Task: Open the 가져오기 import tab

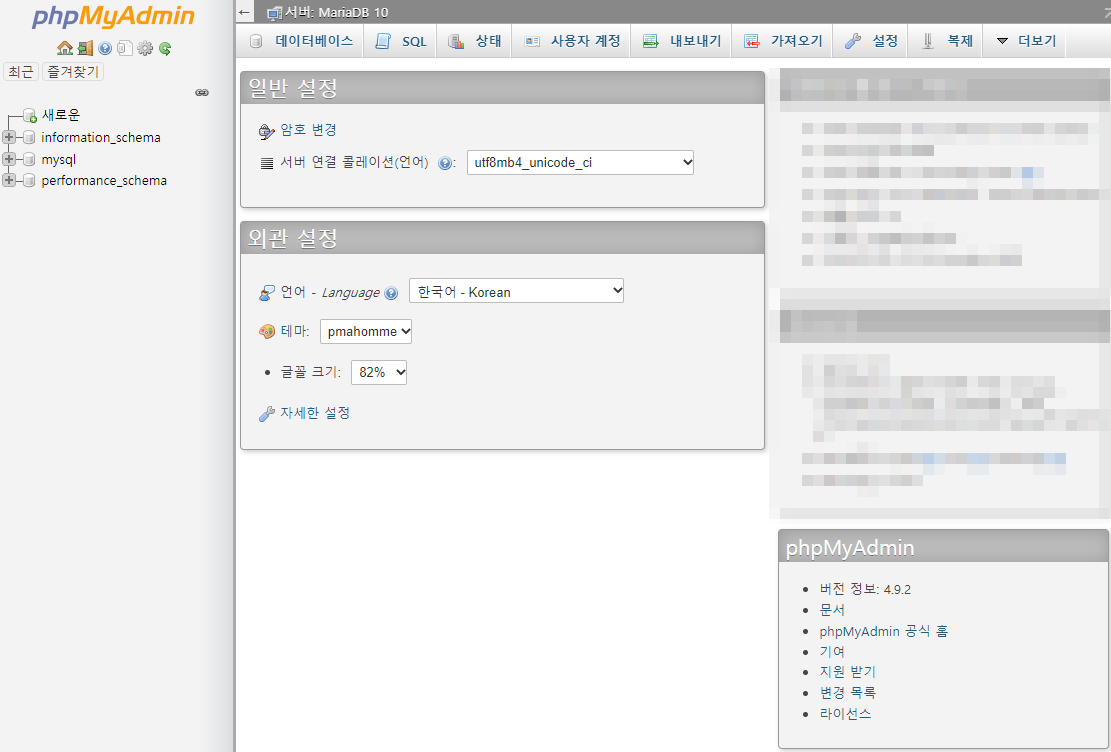Action: [783, 41]
